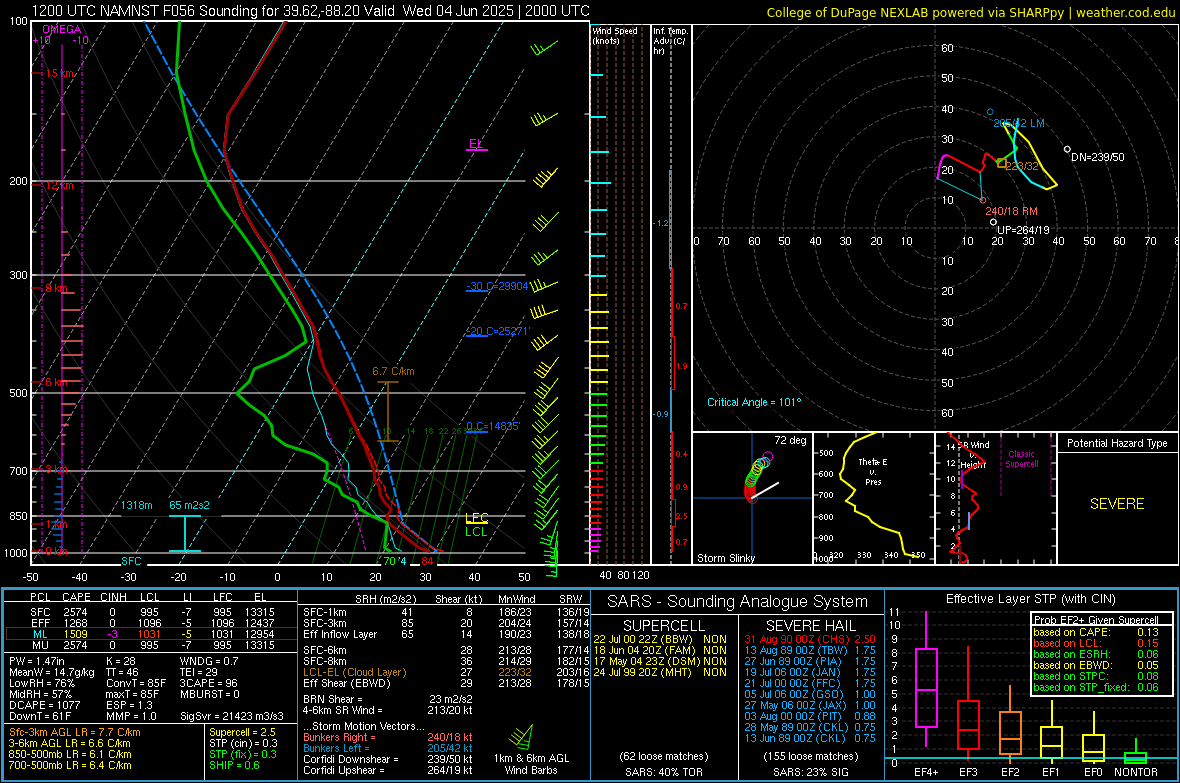Viewport: 1180px width, 783px height.
Task: Click the 65 m2s2 helicity label
Action: [189, 505]
